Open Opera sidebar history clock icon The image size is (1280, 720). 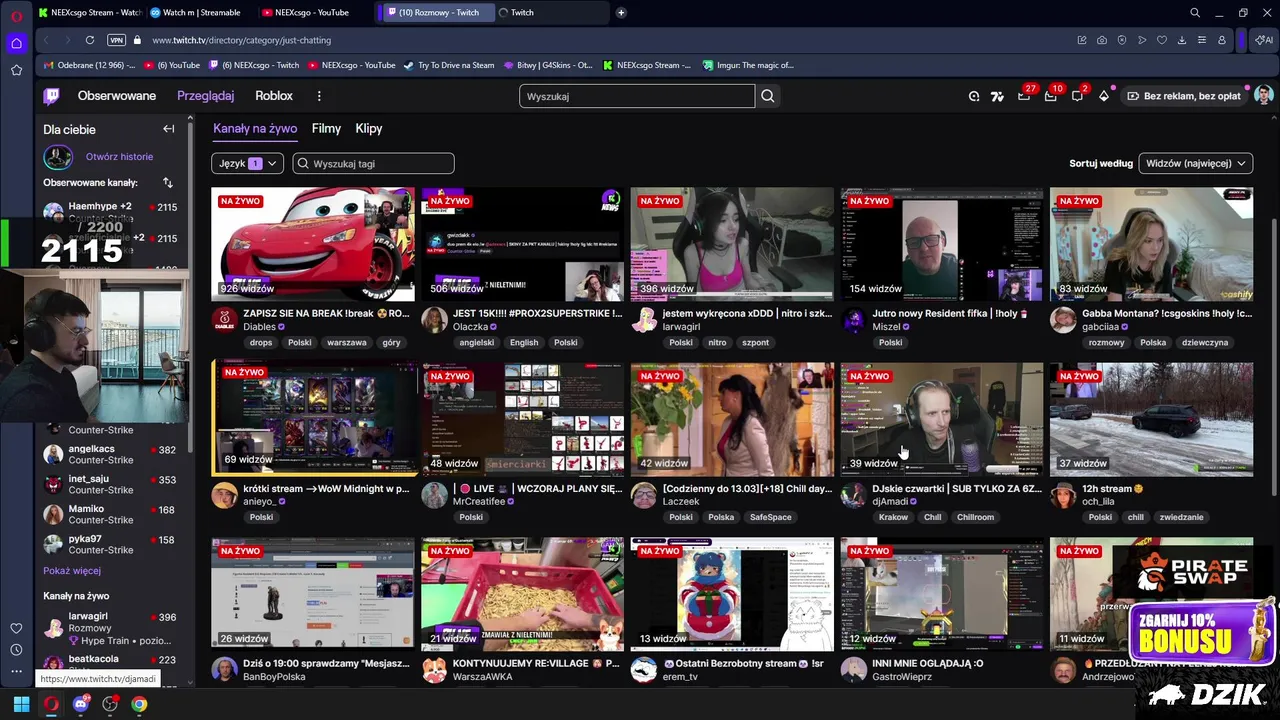point(16,650)
